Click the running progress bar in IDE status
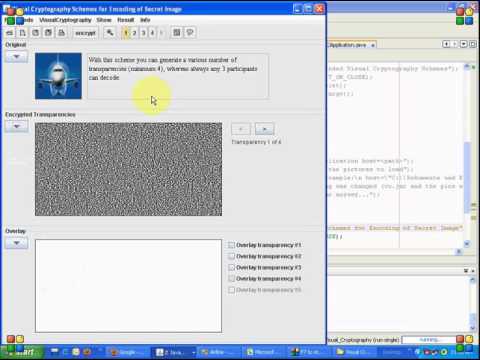The height and width of the screenshot is (360, 480). (429, 340)
